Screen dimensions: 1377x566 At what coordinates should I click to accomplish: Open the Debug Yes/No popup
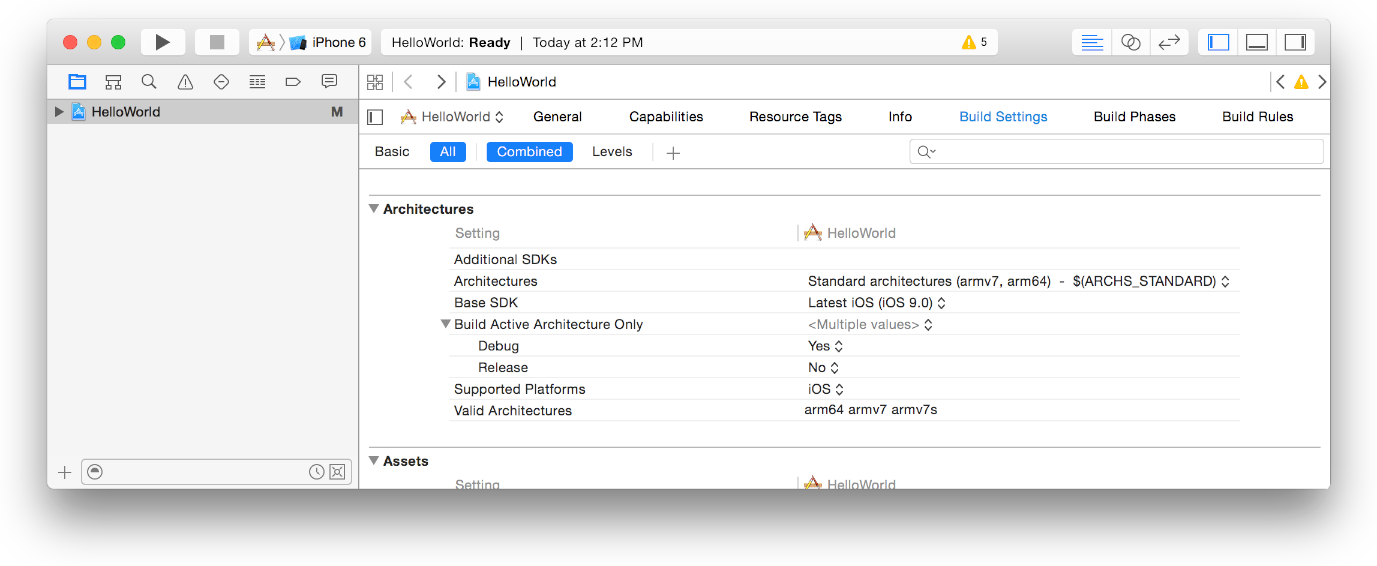825,346
